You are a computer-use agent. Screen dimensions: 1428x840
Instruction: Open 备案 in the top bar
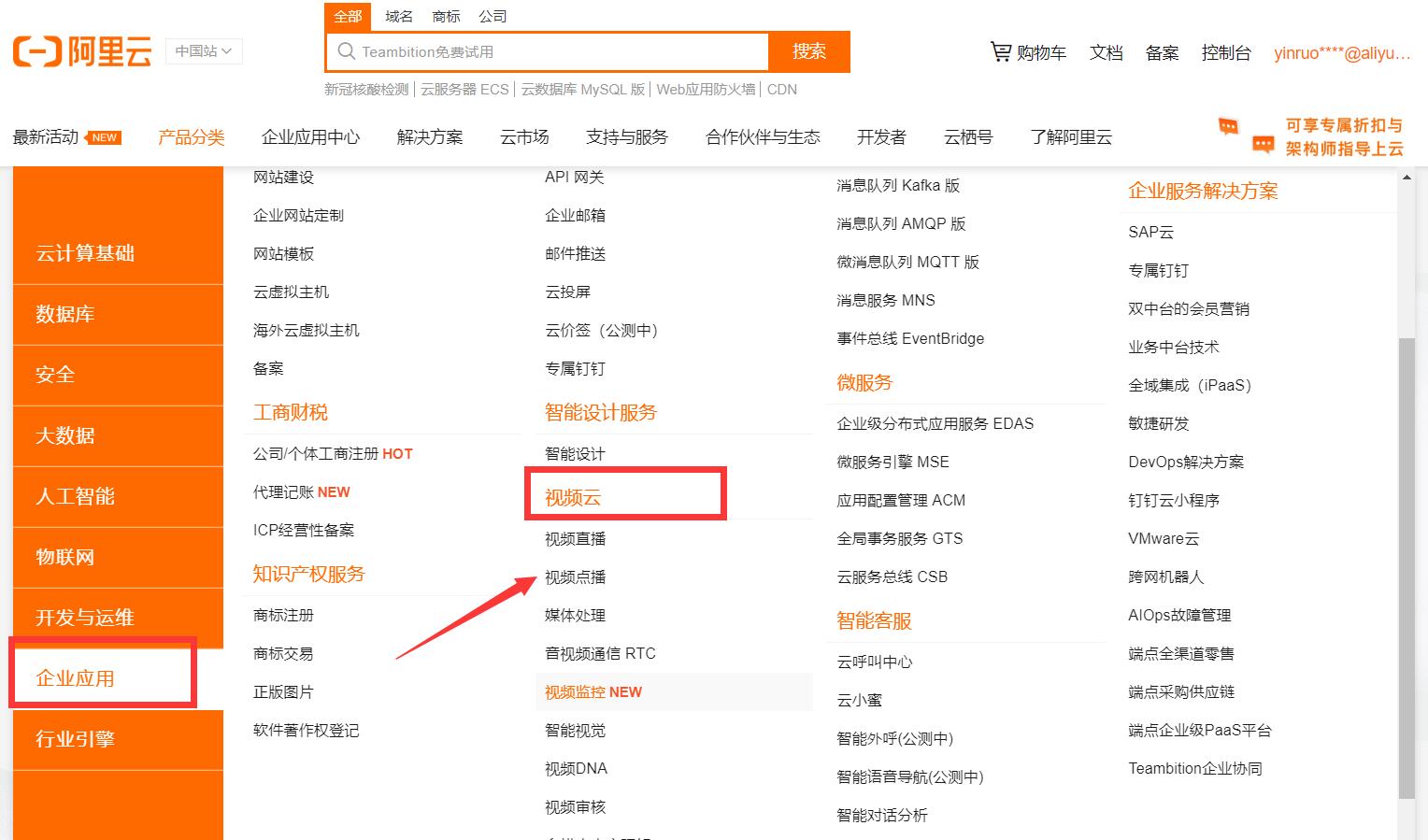(1162, 52)
